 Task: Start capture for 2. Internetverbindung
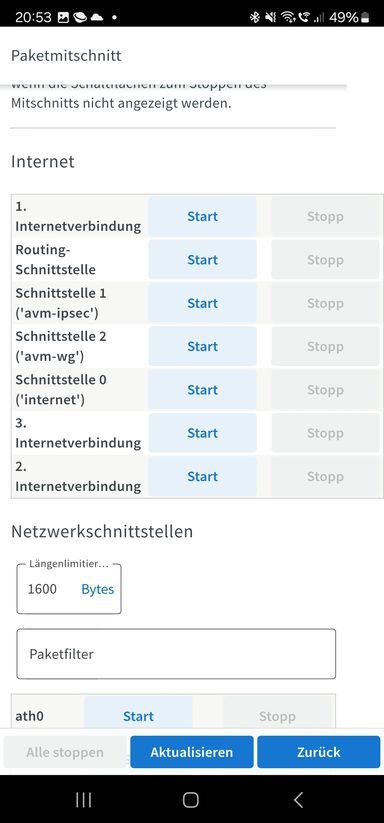pos(202,477)
